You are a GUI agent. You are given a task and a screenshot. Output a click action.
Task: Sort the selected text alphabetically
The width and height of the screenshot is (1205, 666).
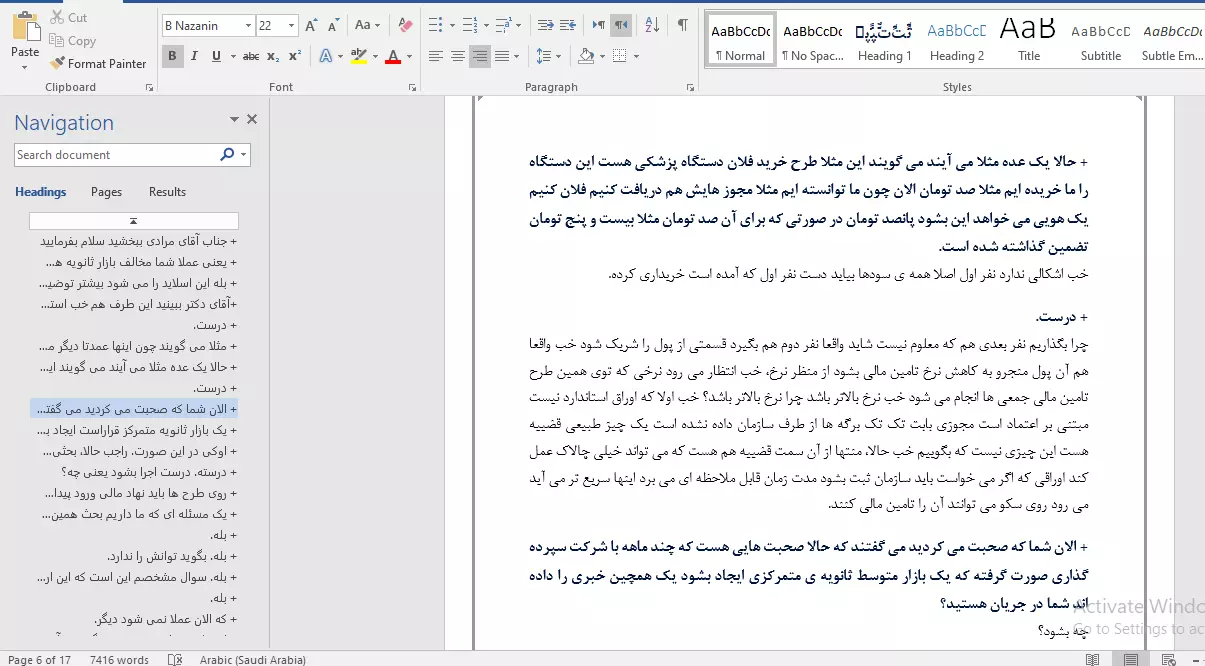[x=651, y=25]
